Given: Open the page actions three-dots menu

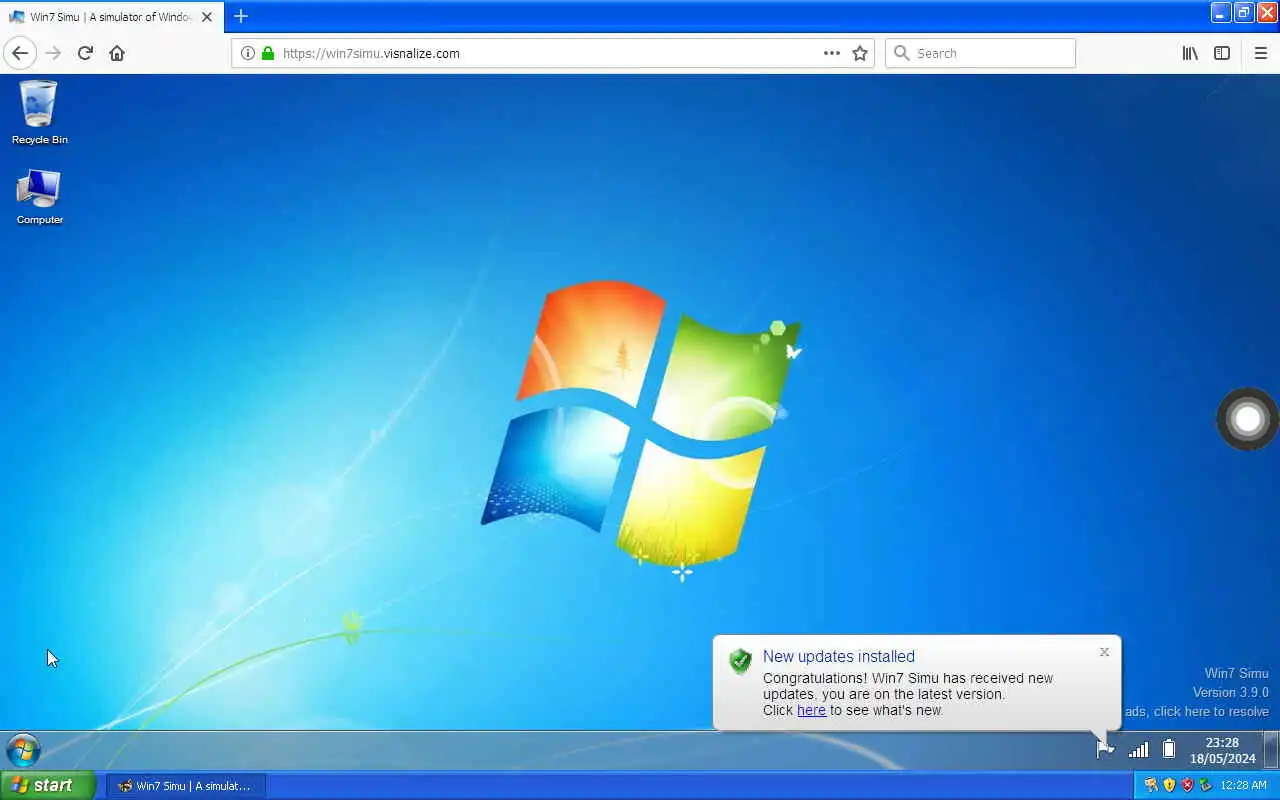Looking at the screenshot, I should pyautogui.click(x=832, y=53).
